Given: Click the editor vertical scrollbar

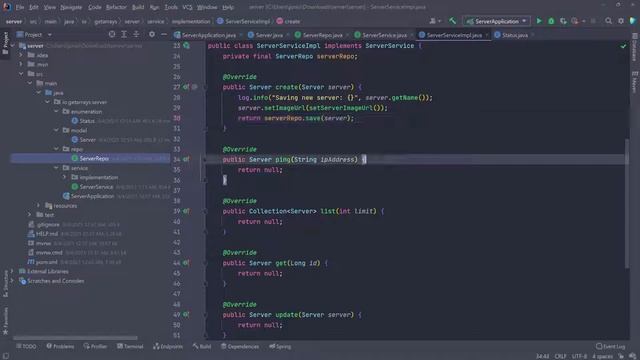Looking at the screenshot, I should coord(627,203).
